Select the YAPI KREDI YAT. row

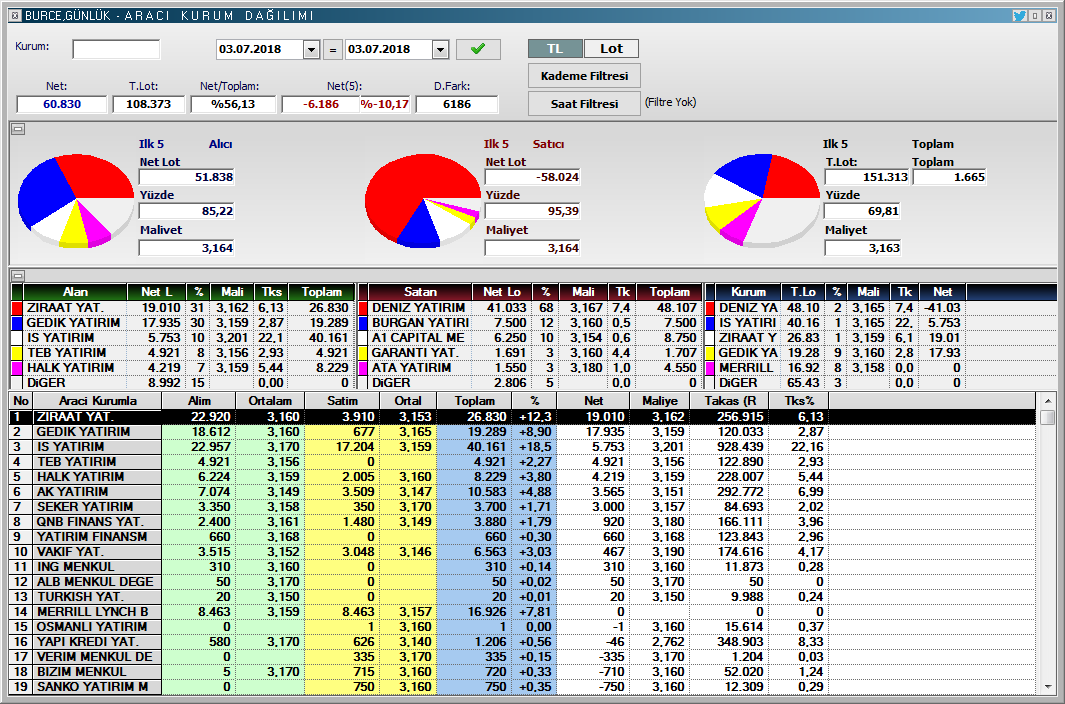pos(522,641)
